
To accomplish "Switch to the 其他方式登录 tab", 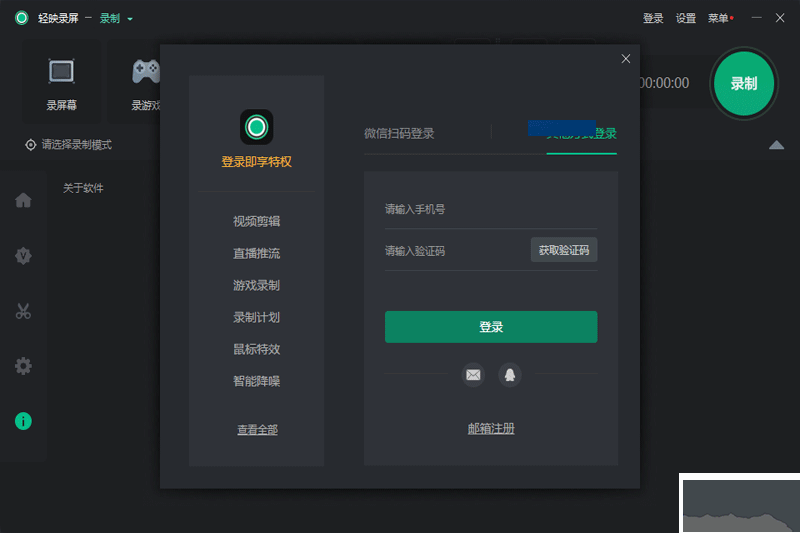I will [581, 134].
